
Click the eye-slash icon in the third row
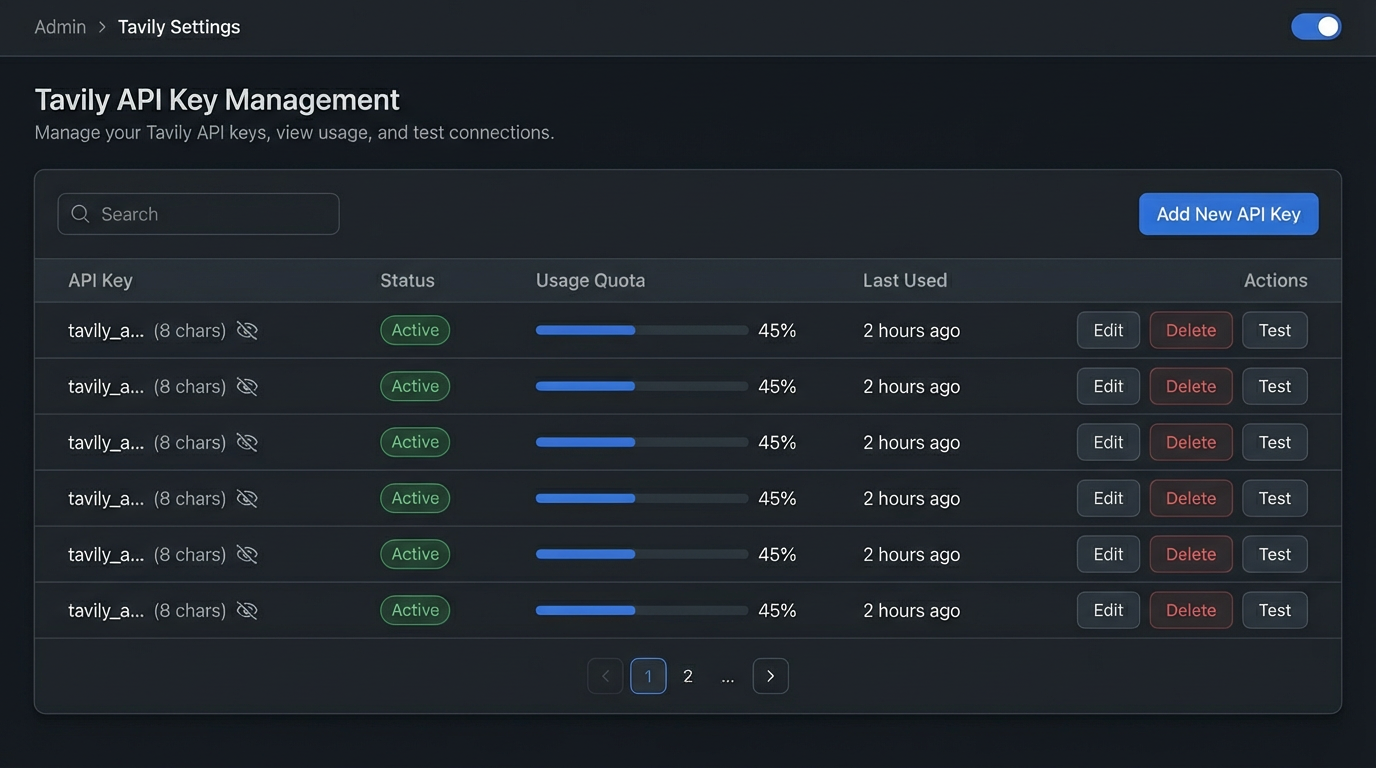[247, 443]
